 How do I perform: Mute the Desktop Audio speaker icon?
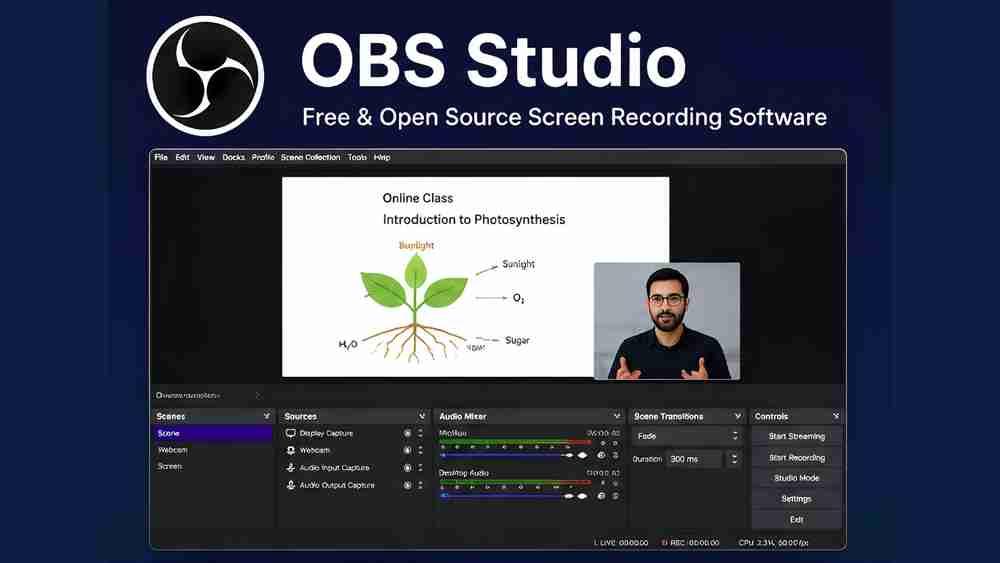(601, 495)
